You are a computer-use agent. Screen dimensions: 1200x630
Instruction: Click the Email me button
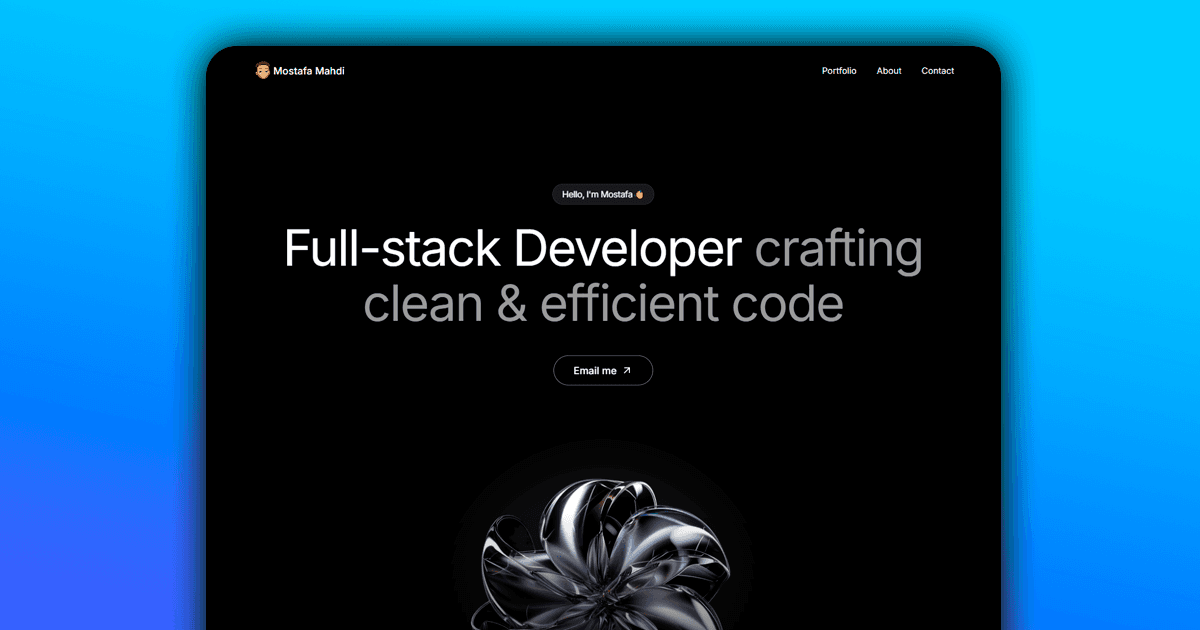(603, 370)
